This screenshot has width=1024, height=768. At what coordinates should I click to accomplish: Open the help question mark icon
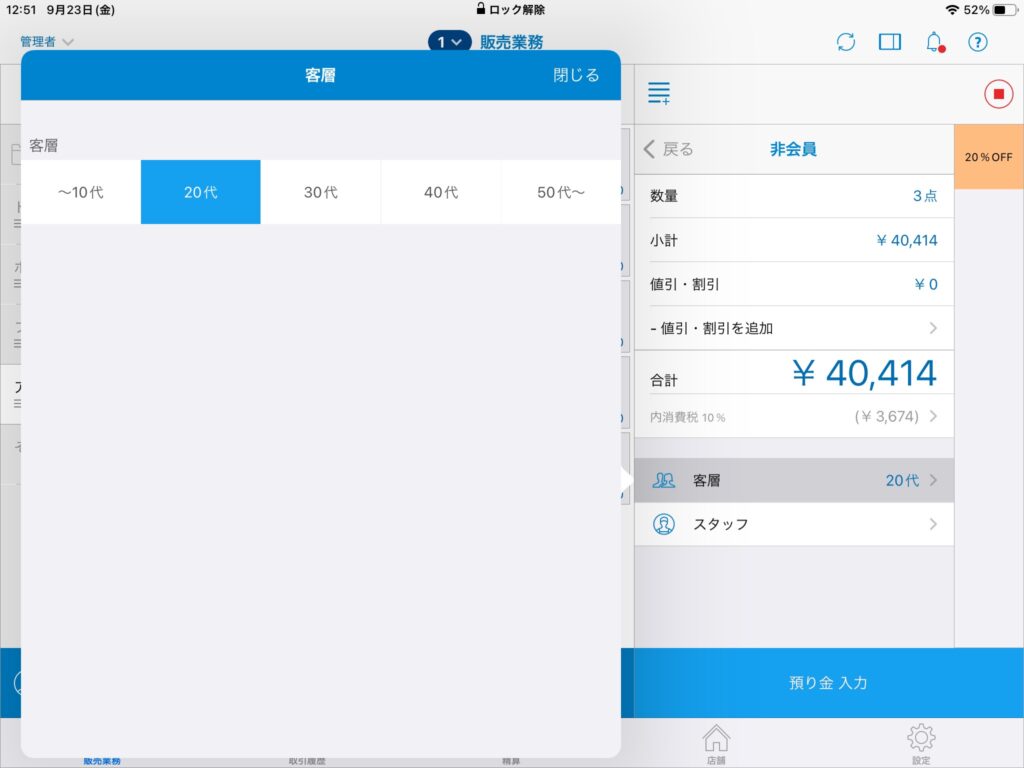[x=978, y=42]
